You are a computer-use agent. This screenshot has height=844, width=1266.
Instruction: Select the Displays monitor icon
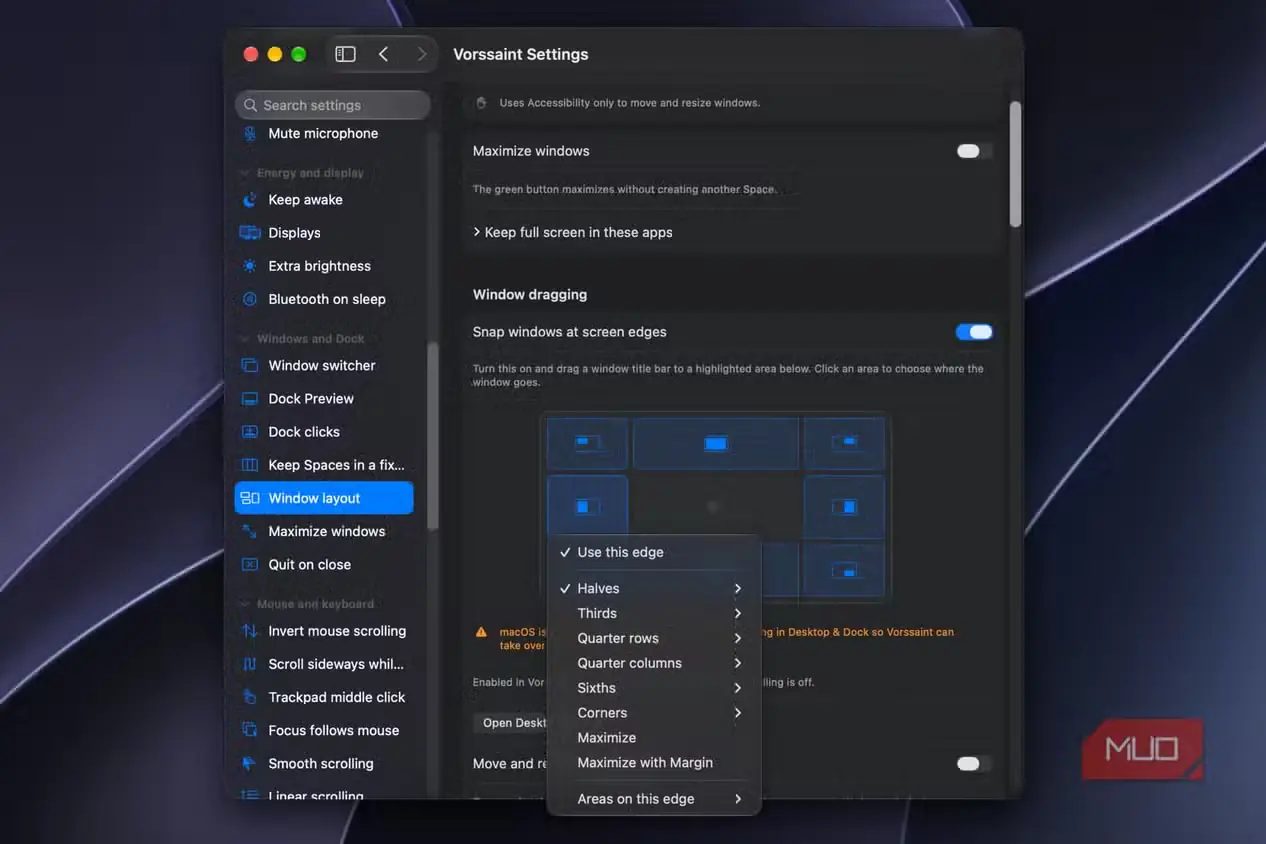coord(250,233)
